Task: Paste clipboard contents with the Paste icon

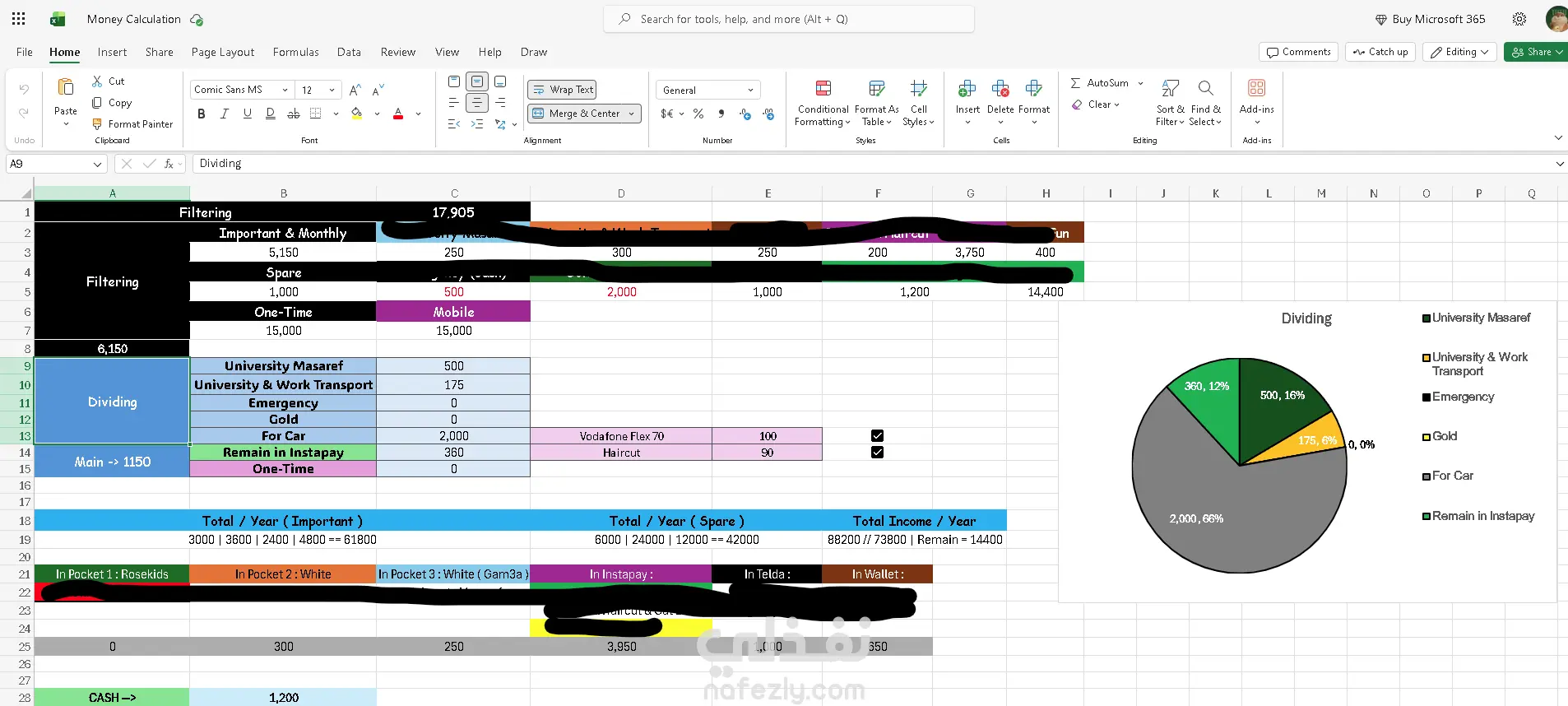Action: [x=66, y=87]
